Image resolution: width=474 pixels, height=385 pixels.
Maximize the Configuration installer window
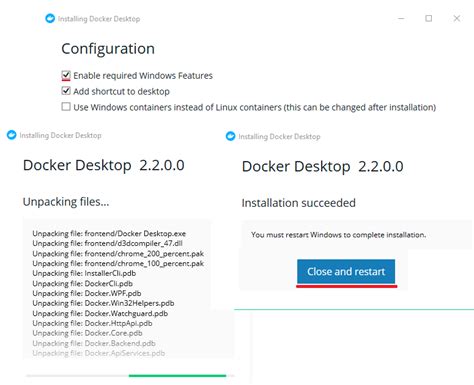pos(429,18)
